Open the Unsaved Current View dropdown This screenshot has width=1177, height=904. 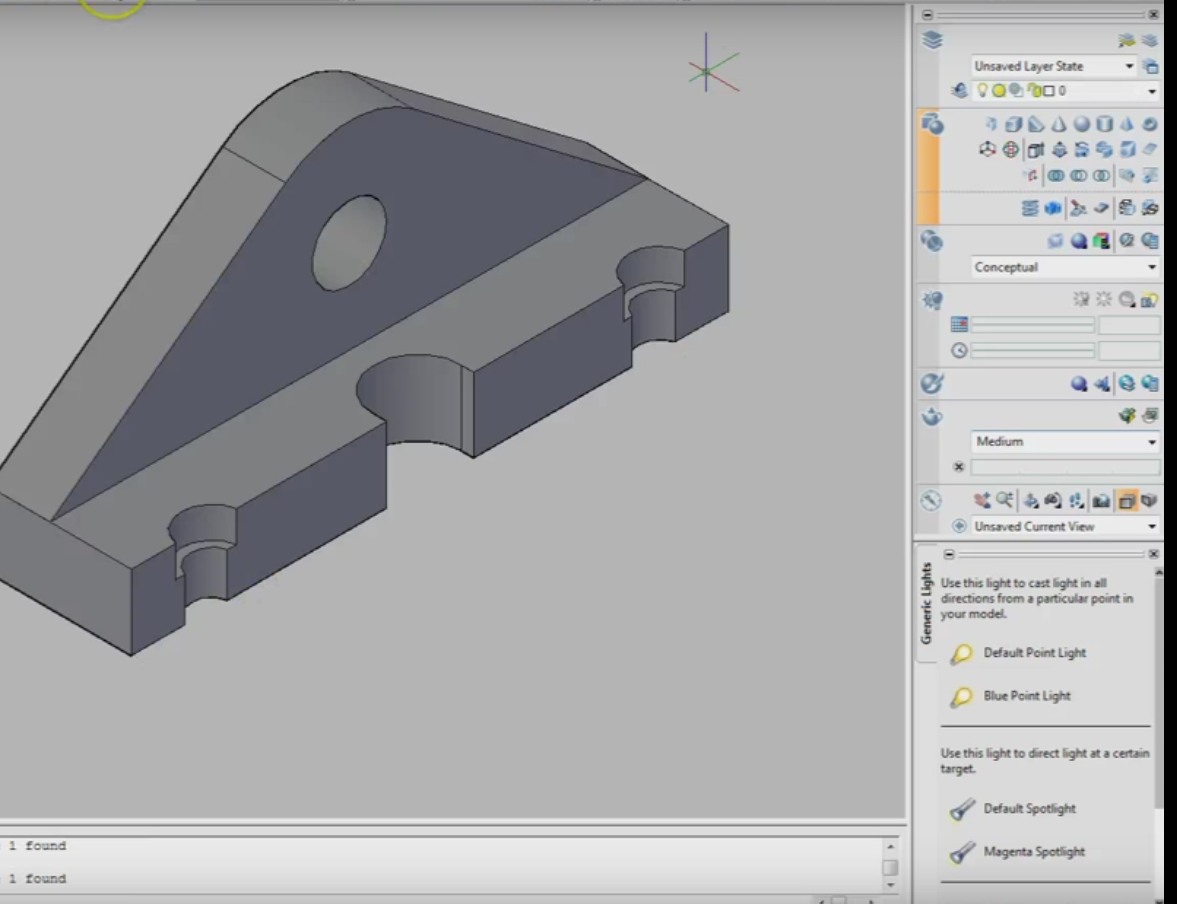1152,525
